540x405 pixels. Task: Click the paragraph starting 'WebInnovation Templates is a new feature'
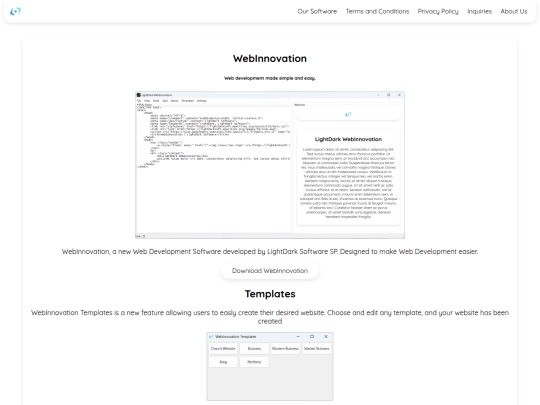pyautogui.click(x=270, y=317)
